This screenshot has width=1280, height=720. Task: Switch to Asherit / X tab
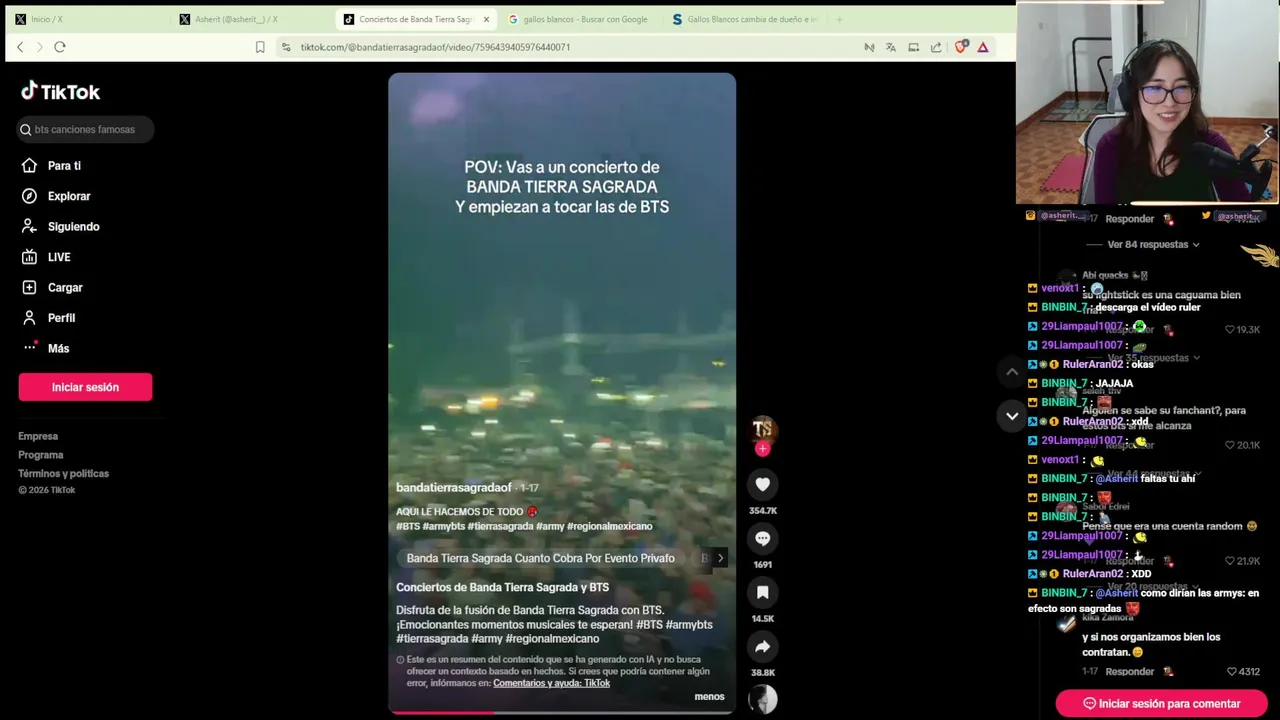click(250, 19)
